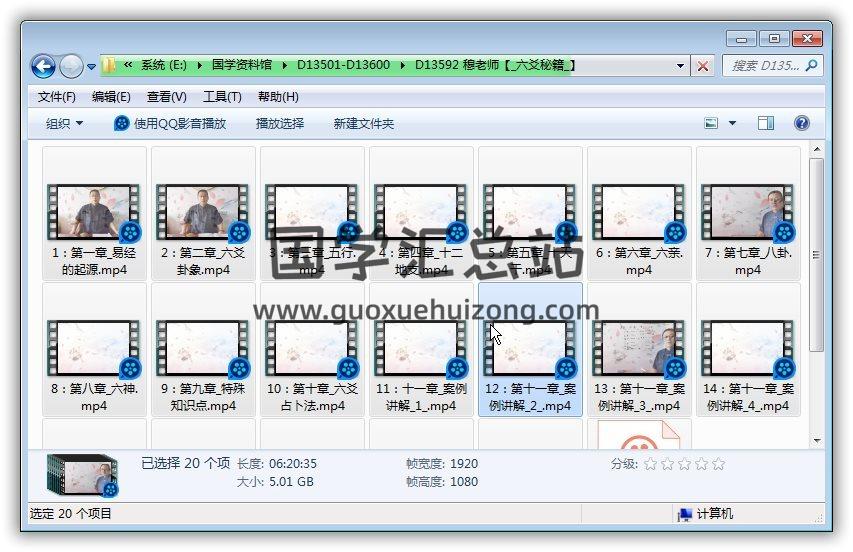Viewport: 853px width, 552px height.
Task: Click the 帧高度: 1080 value
Action: 464,482
